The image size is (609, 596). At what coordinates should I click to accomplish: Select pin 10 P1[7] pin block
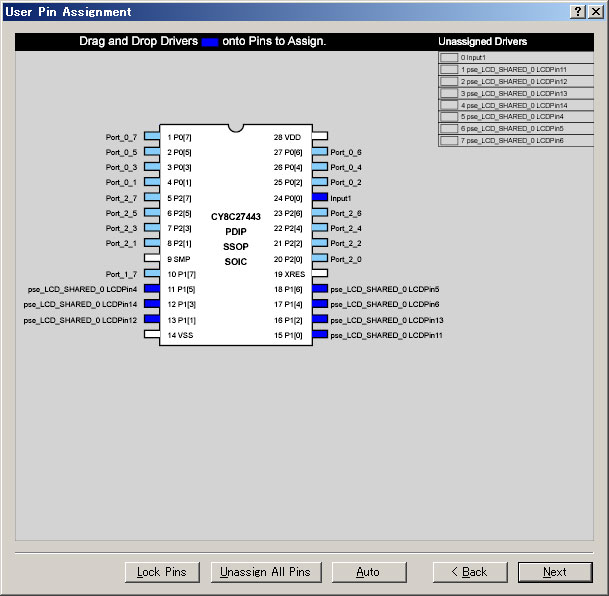pos(152,273)
